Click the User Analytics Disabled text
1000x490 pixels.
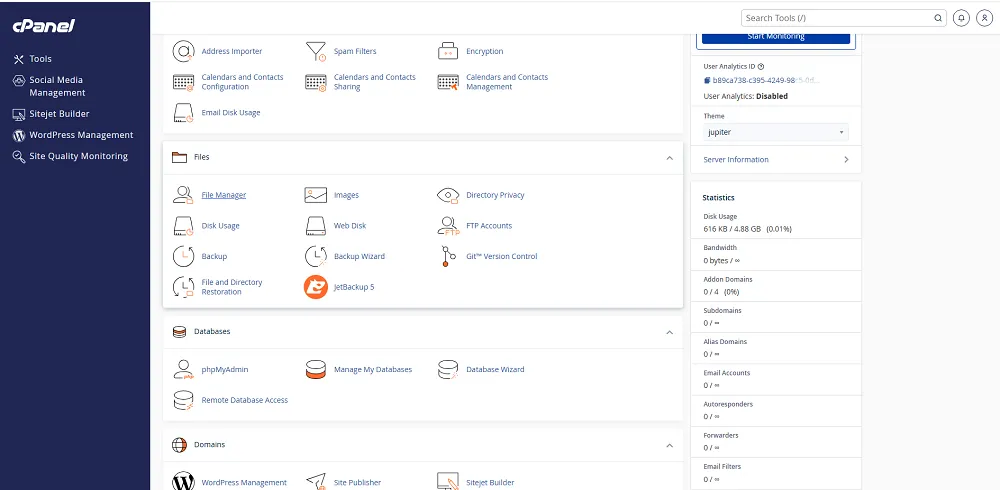pos(746,96)
